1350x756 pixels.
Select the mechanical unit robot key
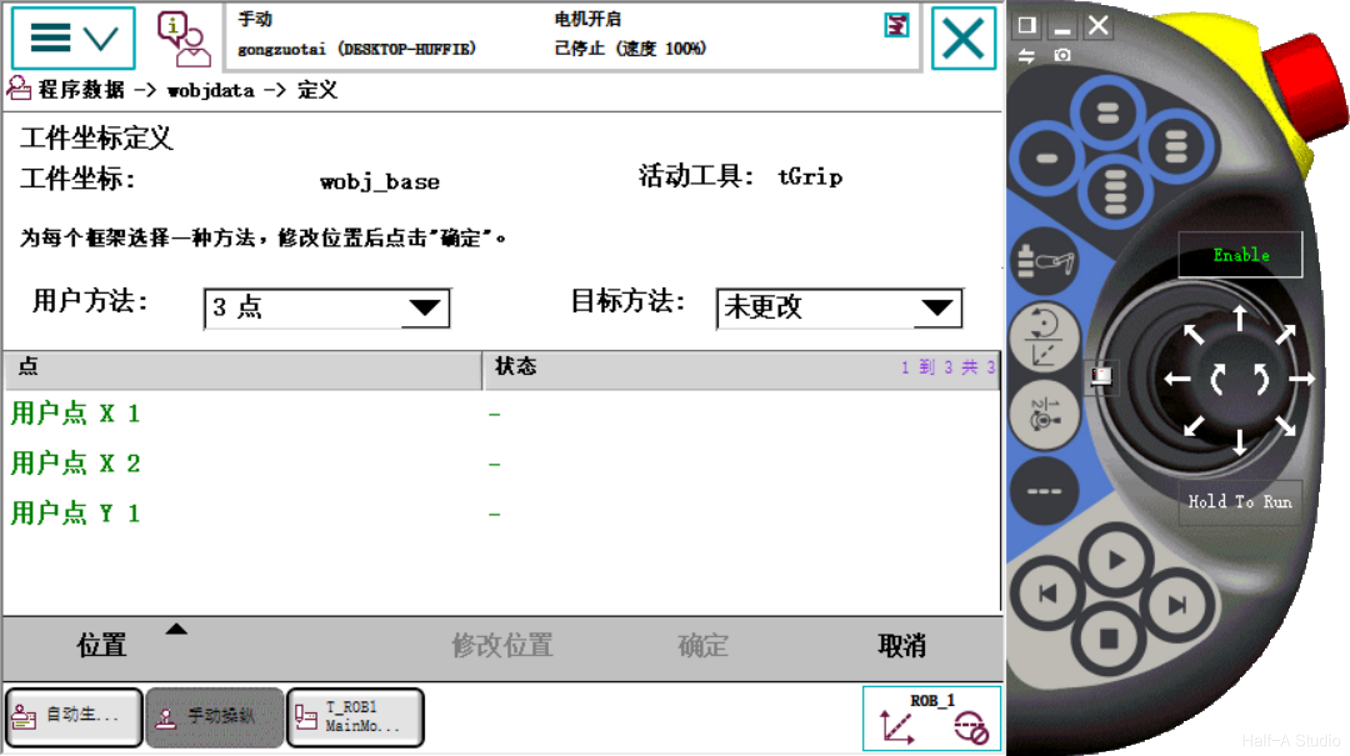[x=1047, y=263]
